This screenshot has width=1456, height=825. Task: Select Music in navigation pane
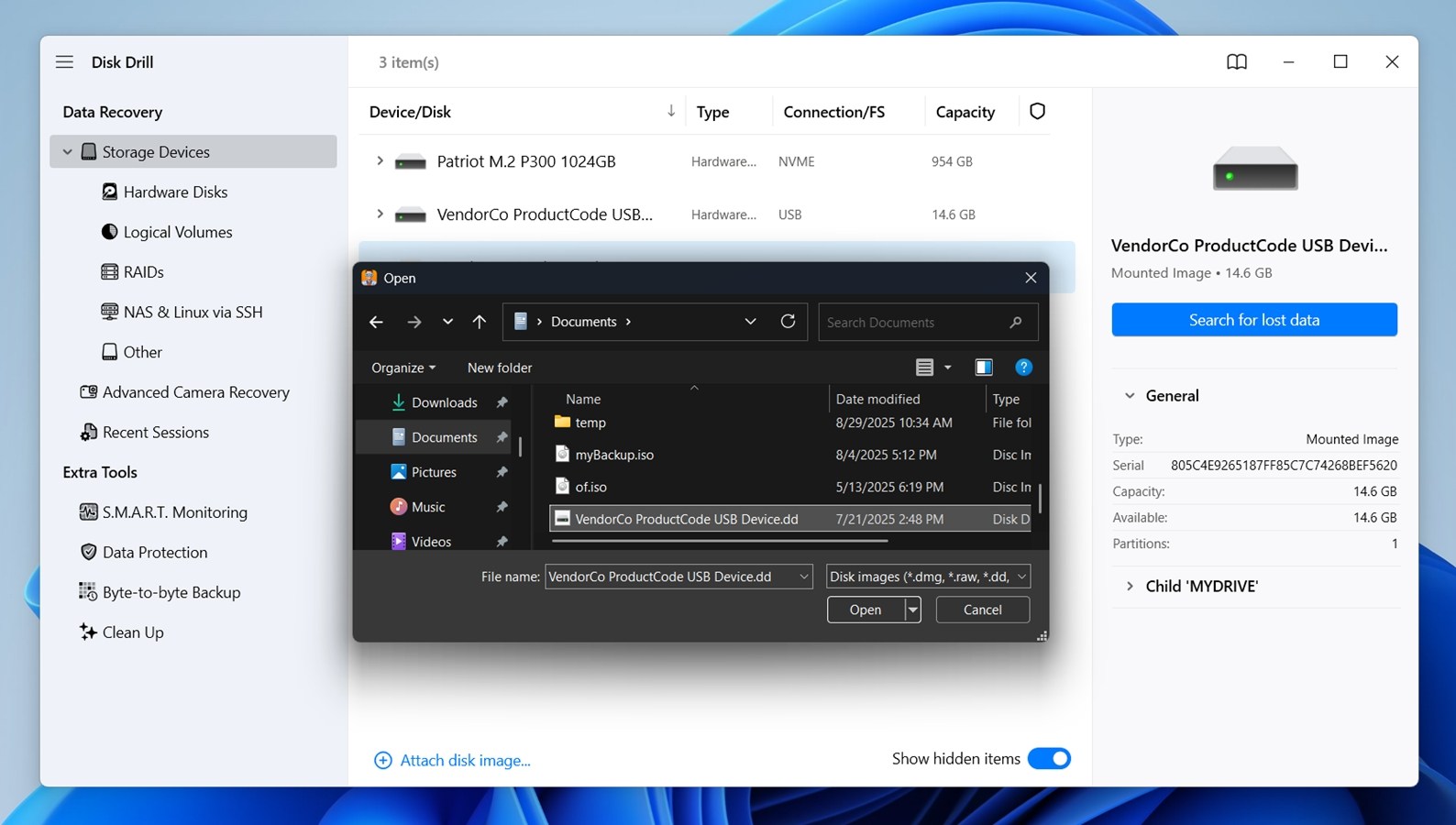434,507
